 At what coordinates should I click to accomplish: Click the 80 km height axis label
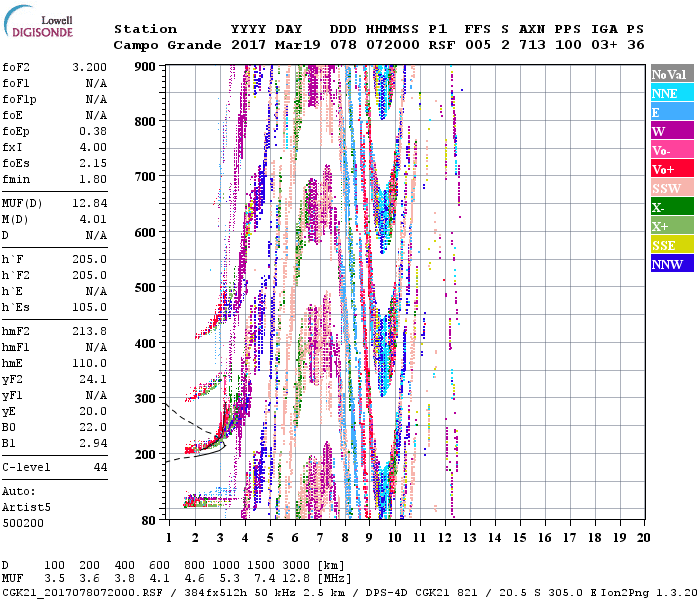149,521
